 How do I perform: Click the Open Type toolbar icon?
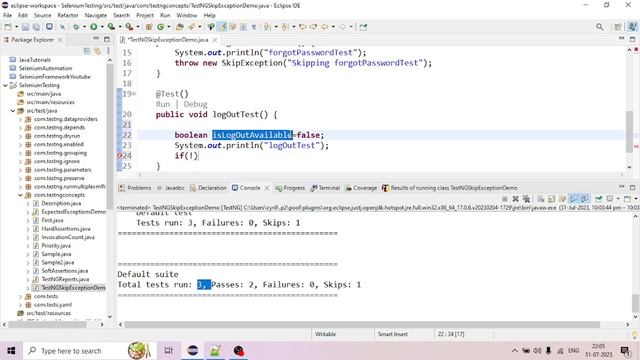tap(180, 27)
